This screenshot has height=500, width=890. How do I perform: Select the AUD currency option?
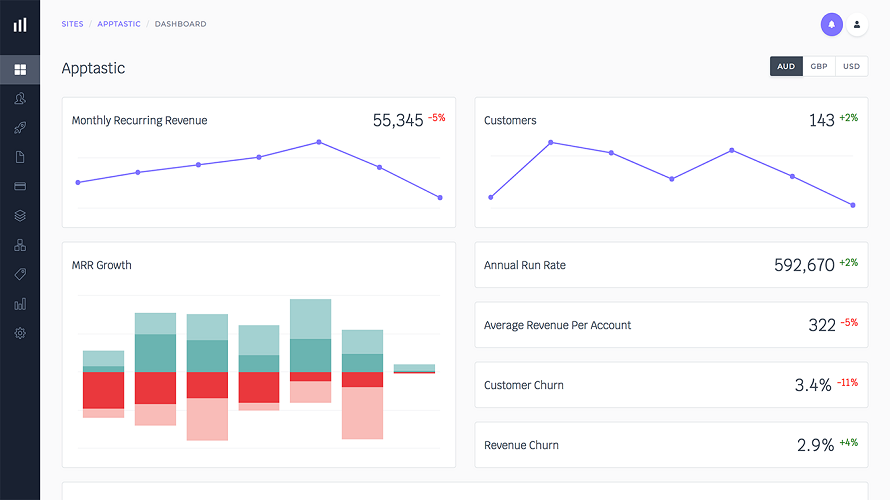(786, 66)
